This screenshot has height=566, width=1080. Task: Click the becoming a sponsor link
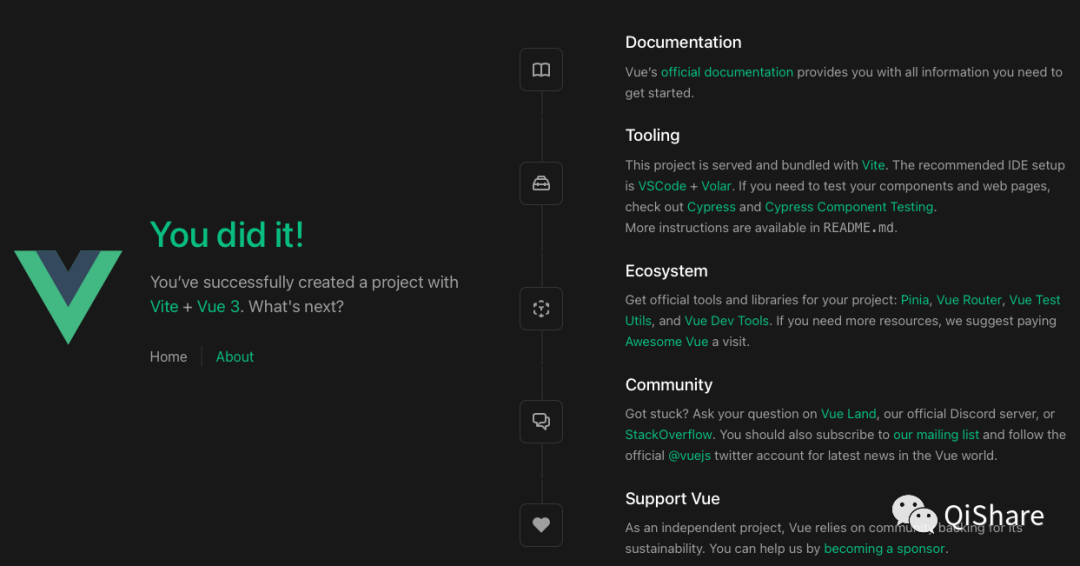(x=884, y=549)
